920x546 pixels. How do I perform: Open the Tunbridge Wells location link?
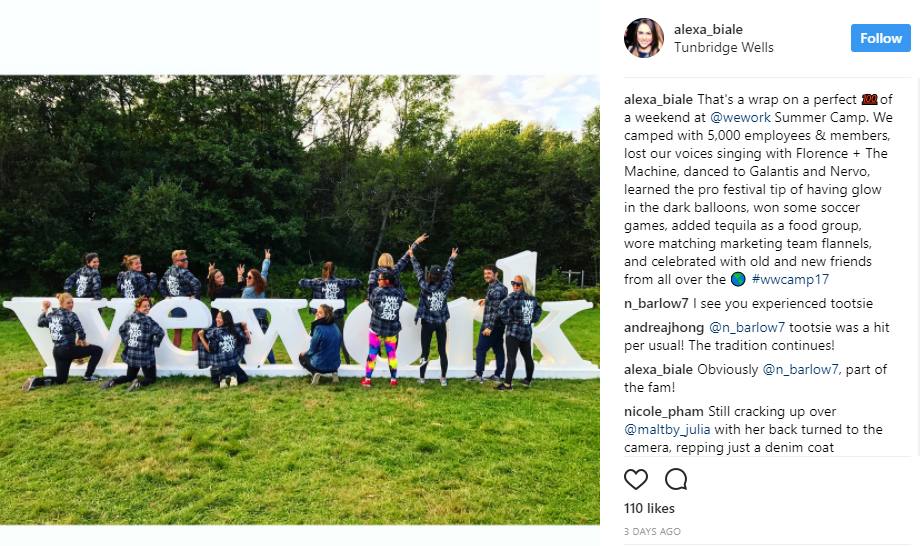click(723, 48)
